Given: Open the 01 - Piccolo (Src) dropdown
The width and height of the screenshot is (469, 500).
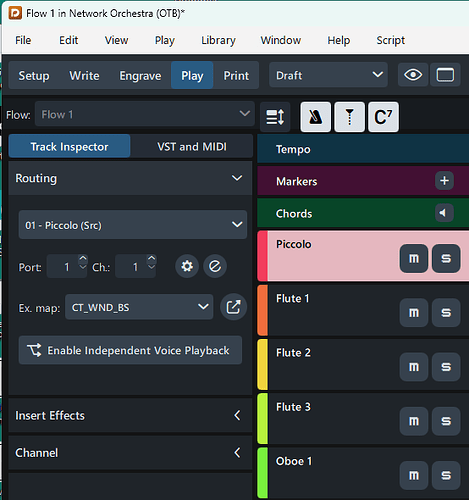Looking at the screenshot, I should click(x=133, y=225).
